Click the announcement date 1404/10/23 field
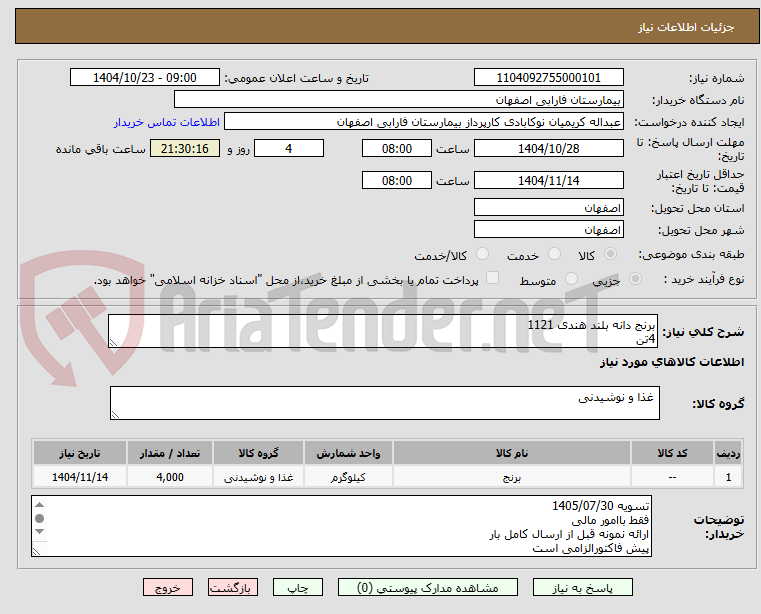 [x=145, y=78]
